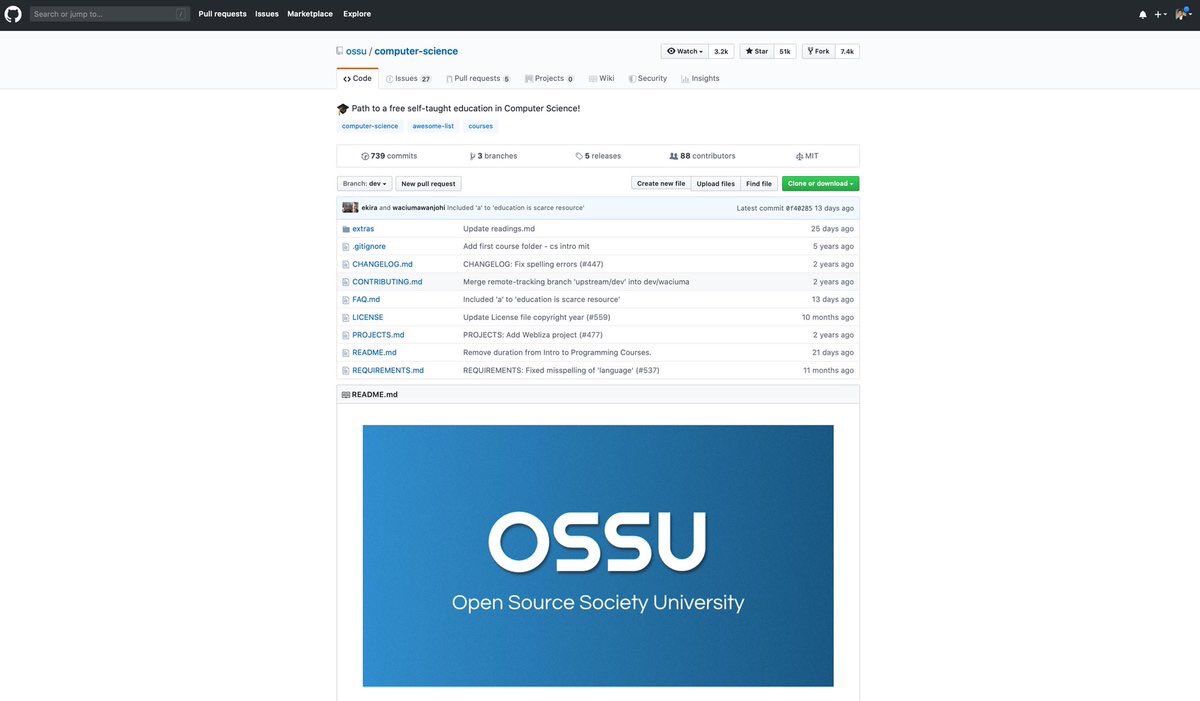1200x701 pixels.
Task: Open the ekira author link
Action: pos(369,208)
